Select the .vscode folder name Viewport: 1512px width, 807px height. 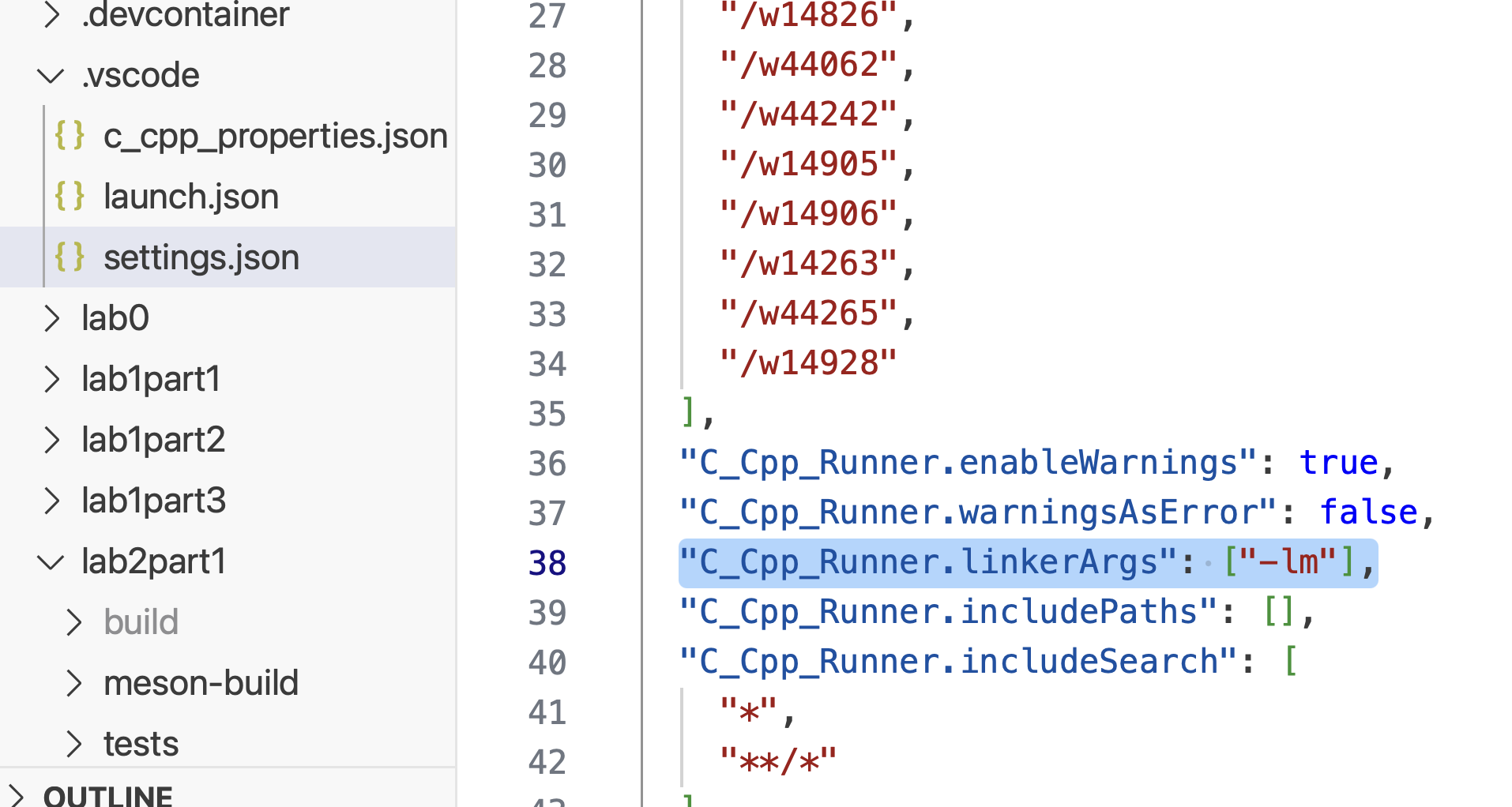(x=141, y=76)
